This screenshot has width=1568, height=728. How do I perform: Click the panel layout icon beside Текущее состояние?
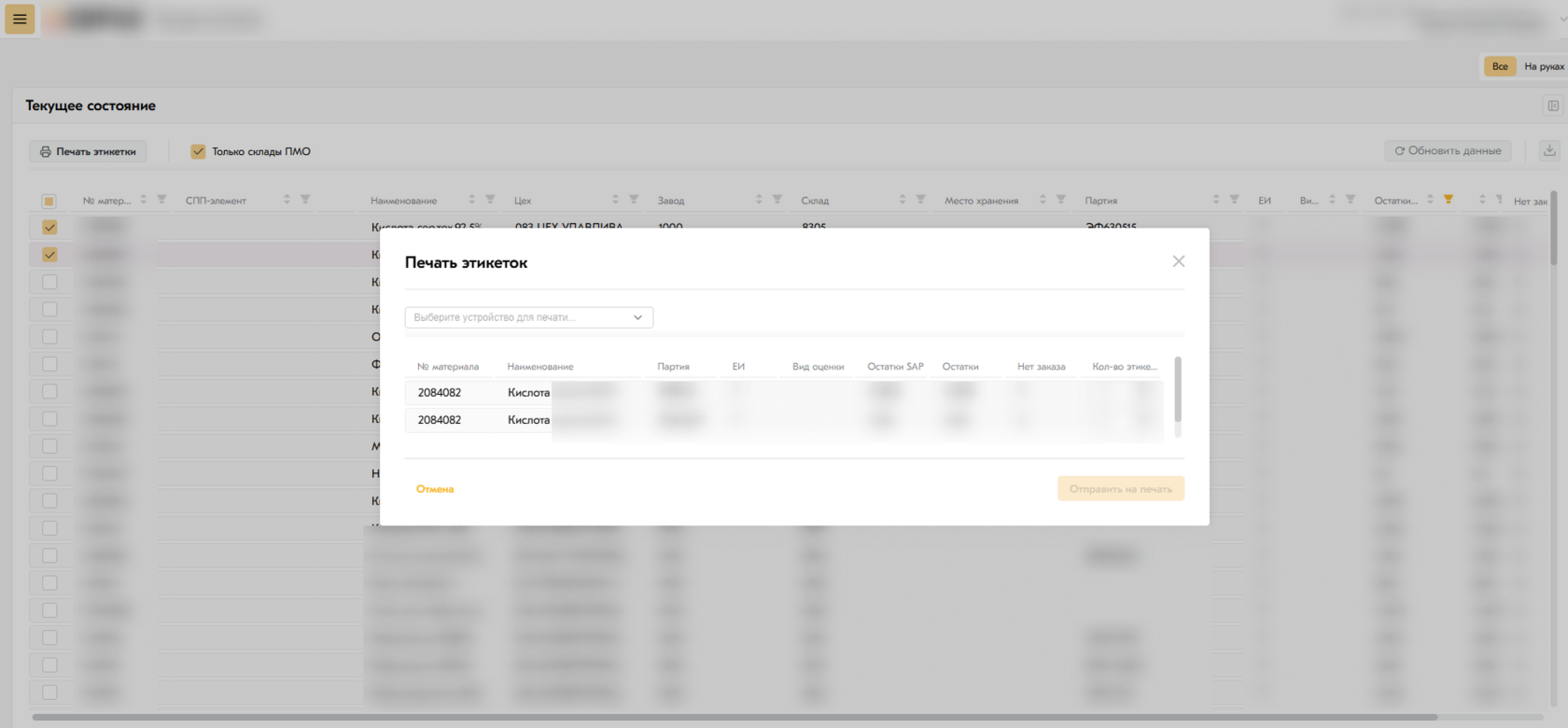pos(1553,106)
